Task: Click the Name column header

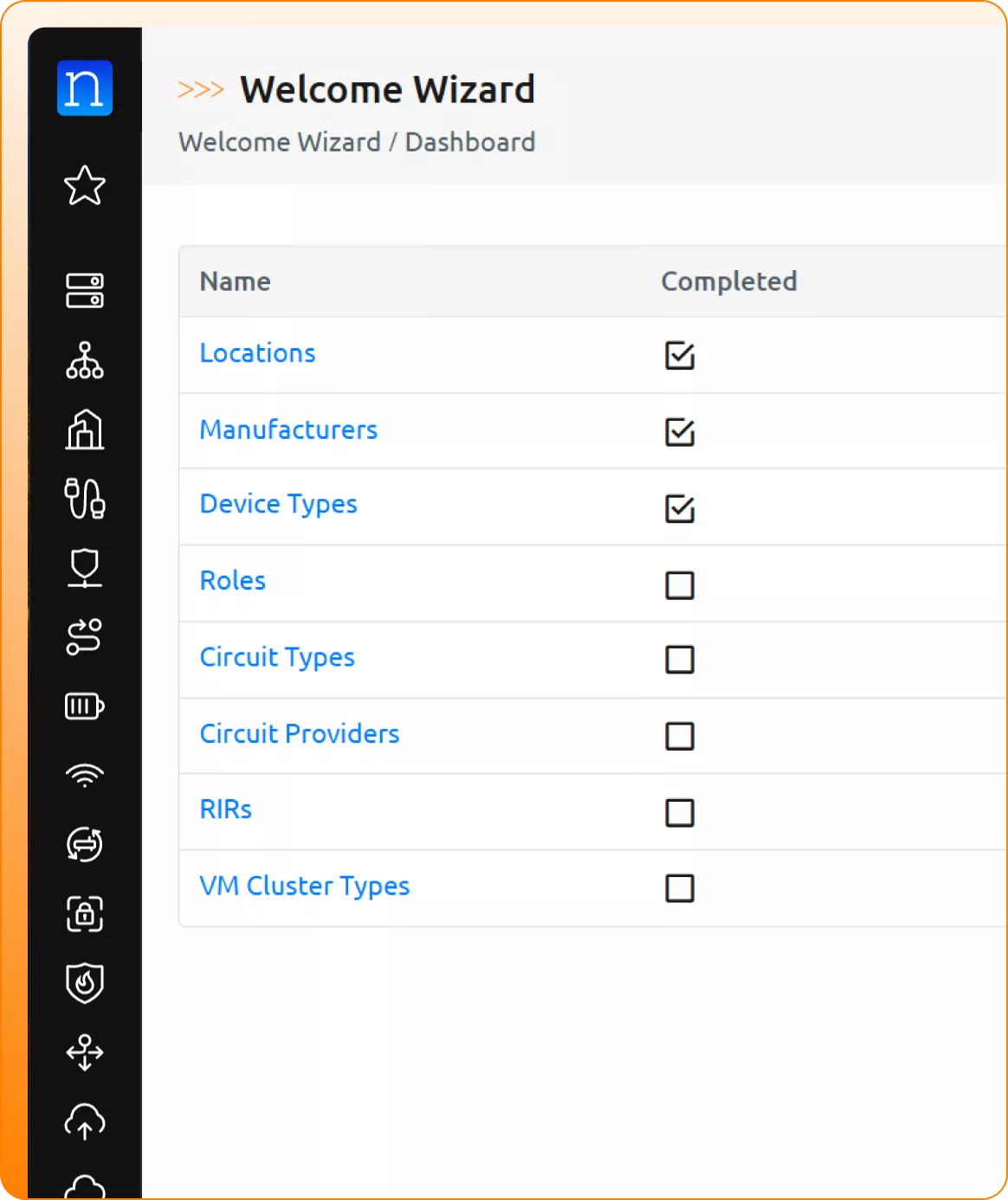Action: point(236,281)
